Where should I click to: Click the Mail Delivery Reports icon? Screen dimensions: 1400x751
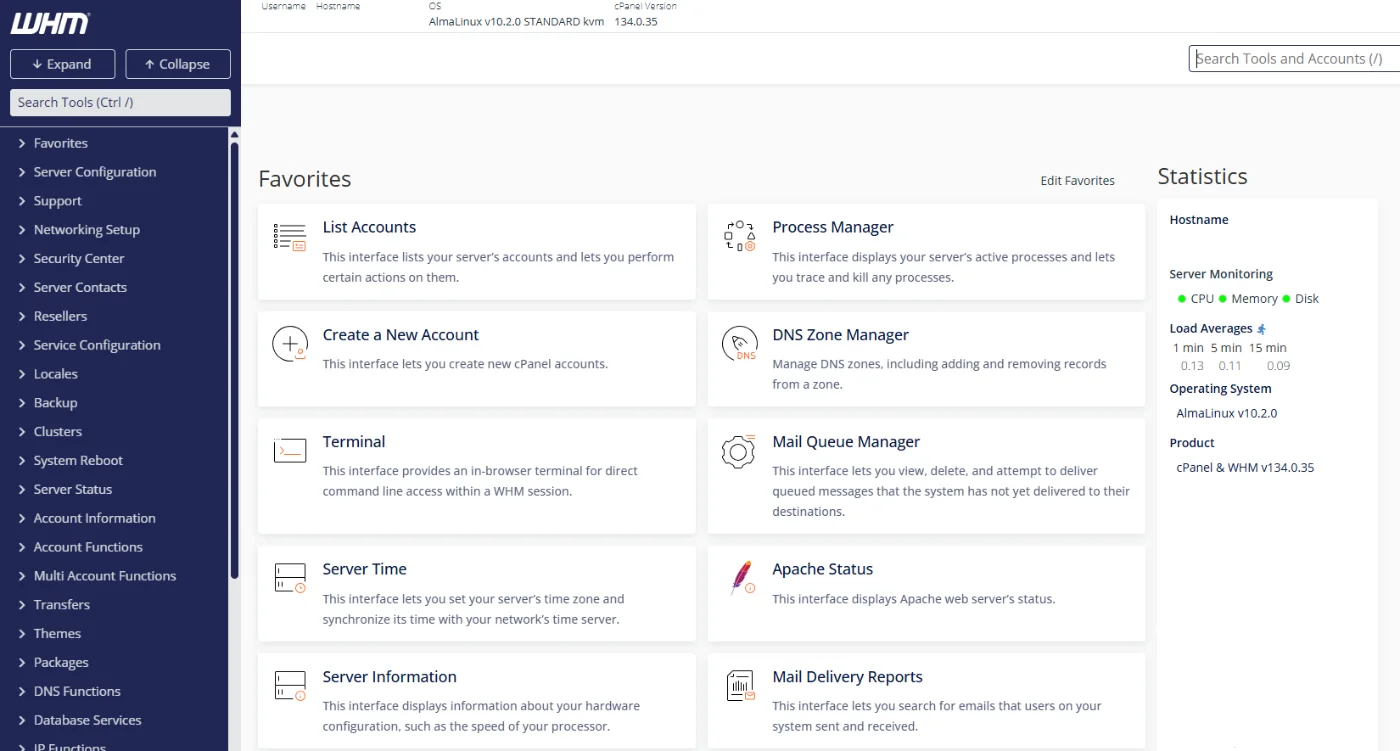click(x=740, y=686)
